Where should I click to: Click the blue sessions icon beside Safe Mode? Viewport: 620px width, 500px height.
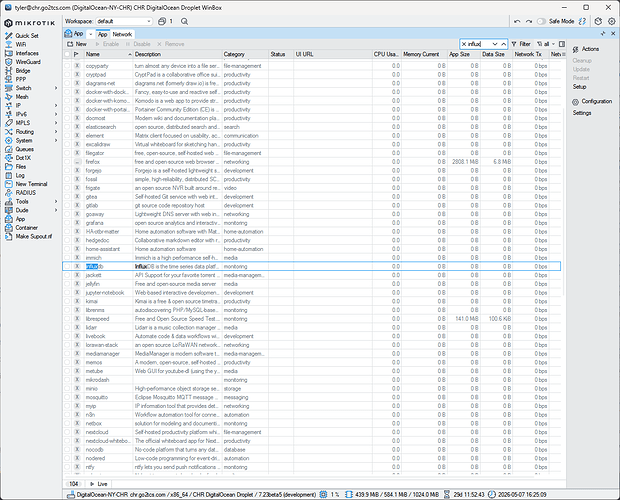click(x=582, y=21)
